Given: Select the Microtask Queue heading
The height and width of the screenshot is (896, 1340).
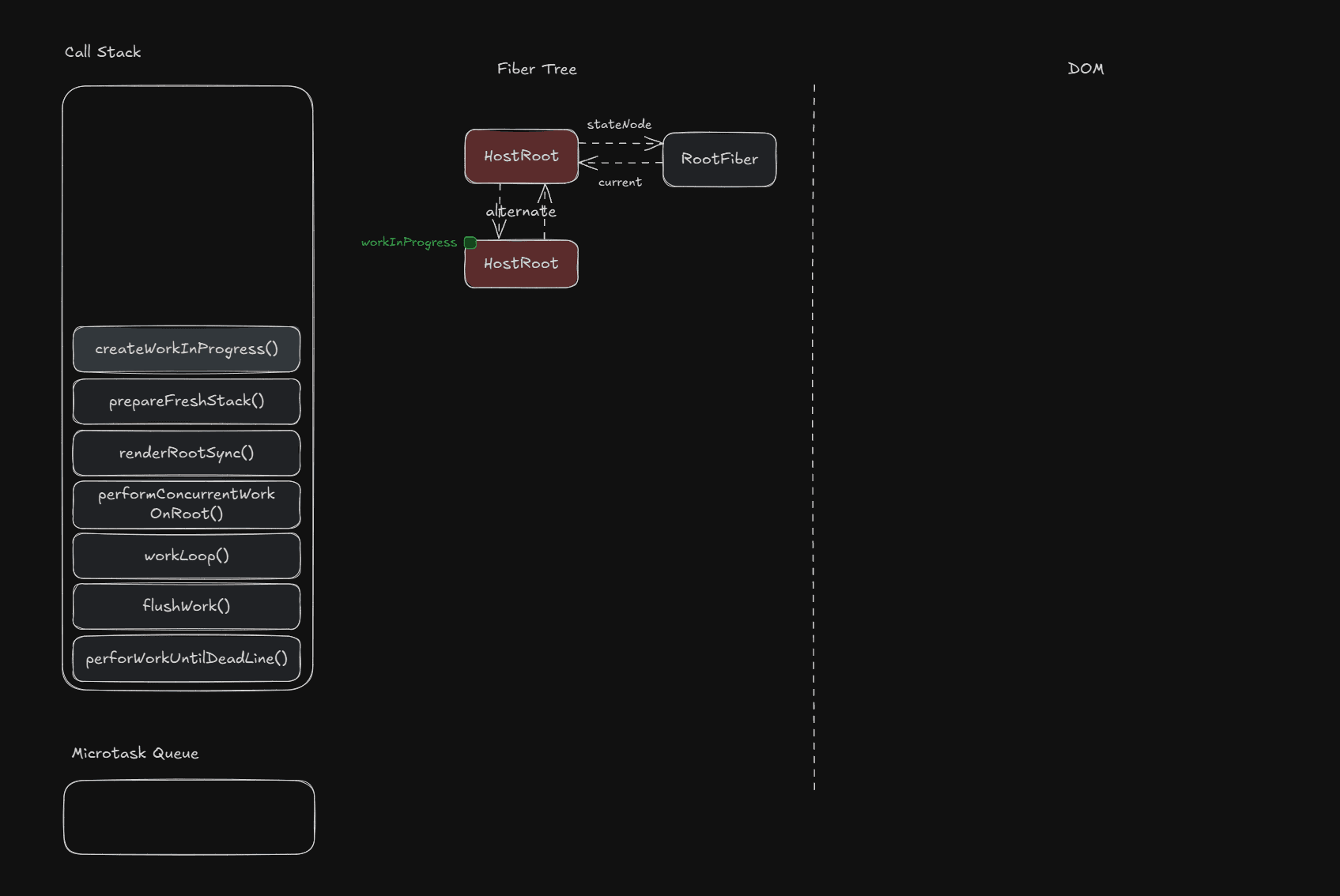Looking at the screenshot, I should click(135, 754).
